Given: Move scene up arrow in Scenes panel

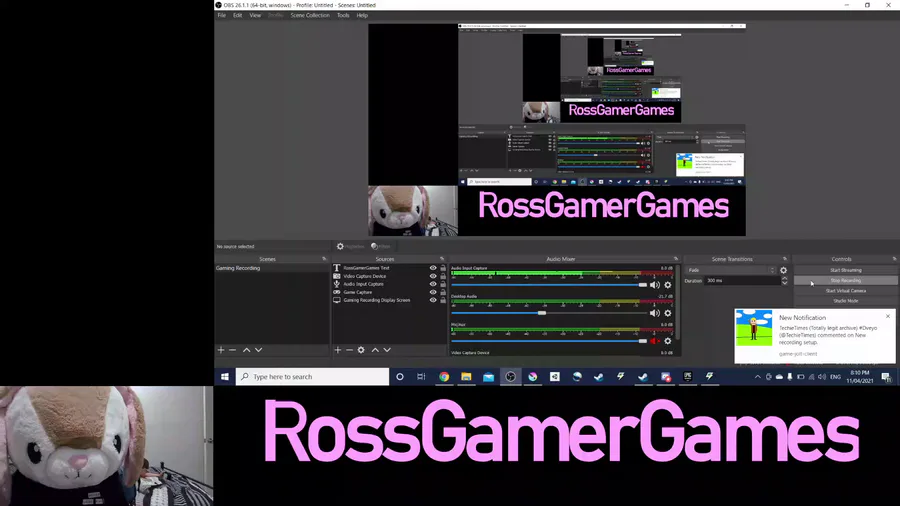Looking at the screenshot, I should click(246, 350).
